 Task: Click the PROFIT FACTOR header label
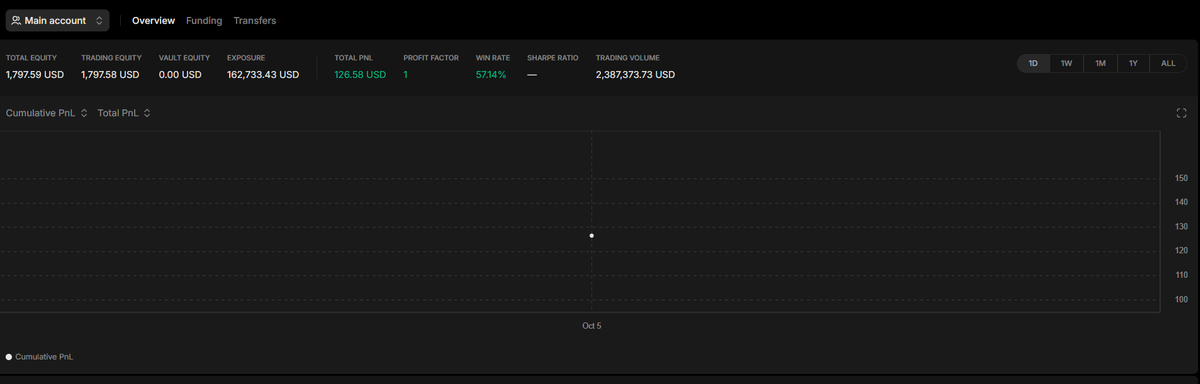coord(431,58)
